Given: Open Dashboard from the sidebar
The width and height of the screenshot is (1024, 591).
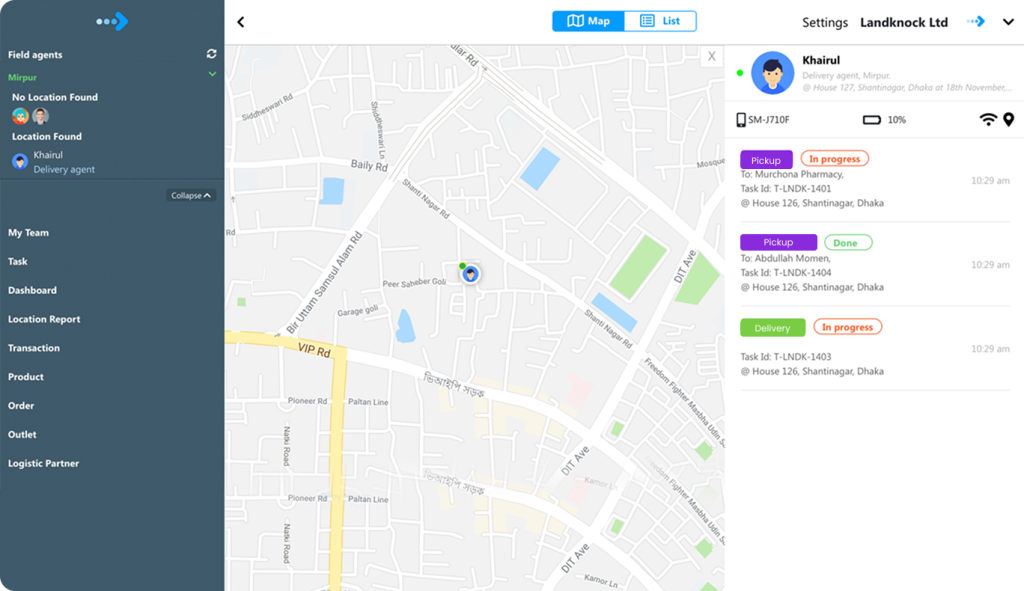Looking at the screenshot, I should click(x=32, y=290).
